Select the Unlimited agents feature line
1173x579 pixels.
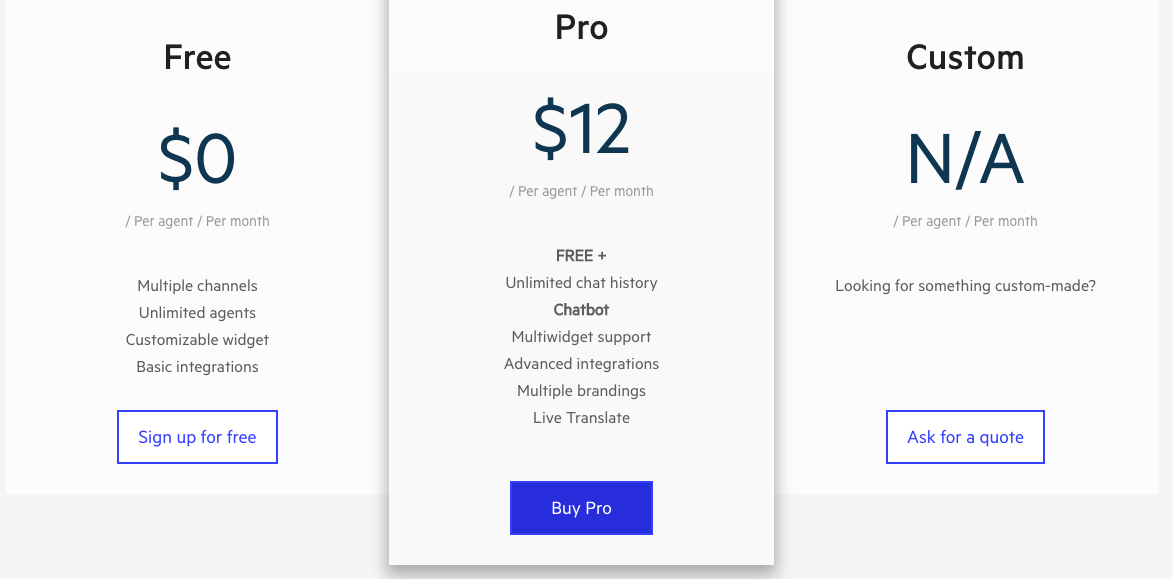(197, 313)
